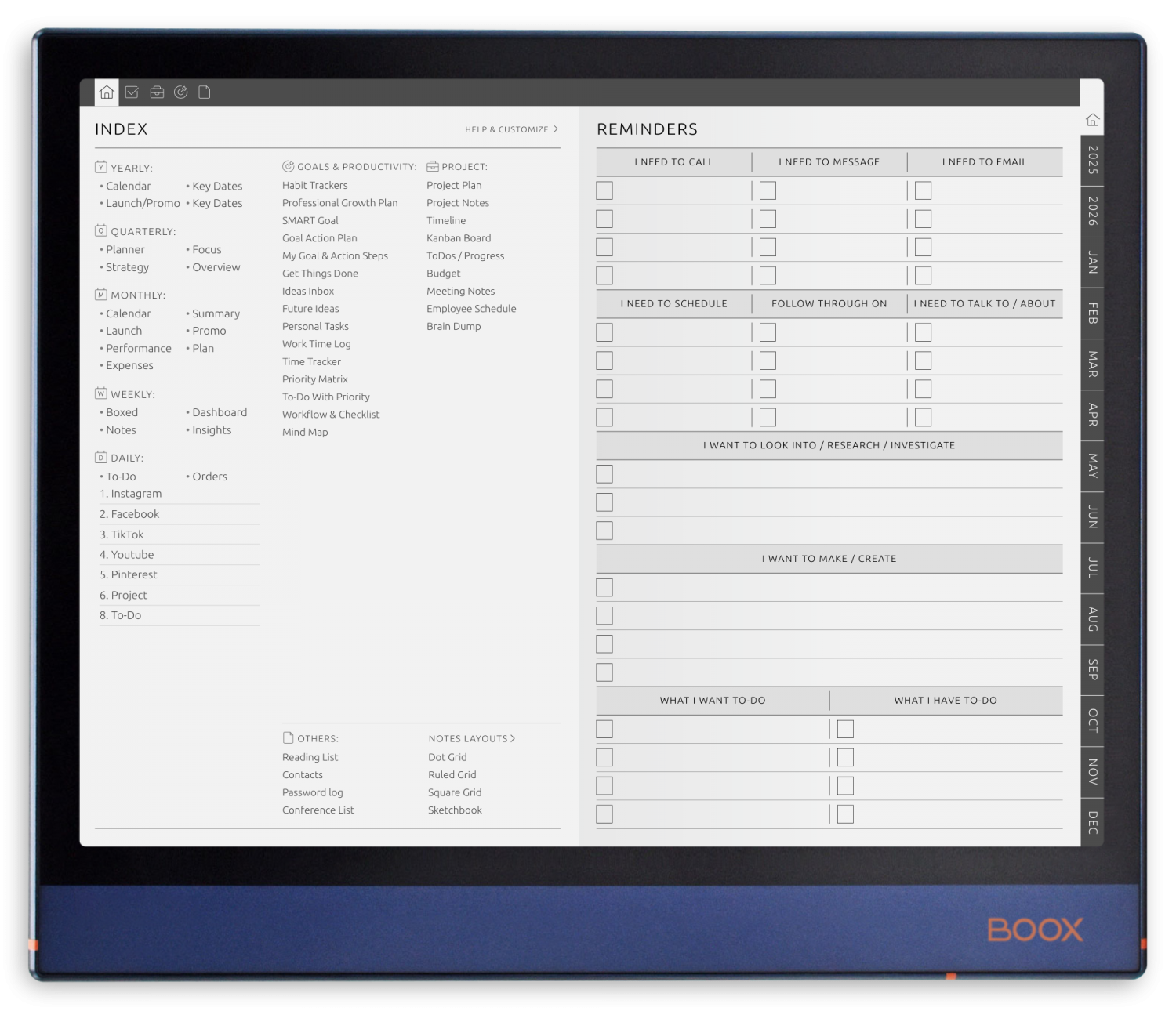Open the goals target icon in toolbar

181,92
